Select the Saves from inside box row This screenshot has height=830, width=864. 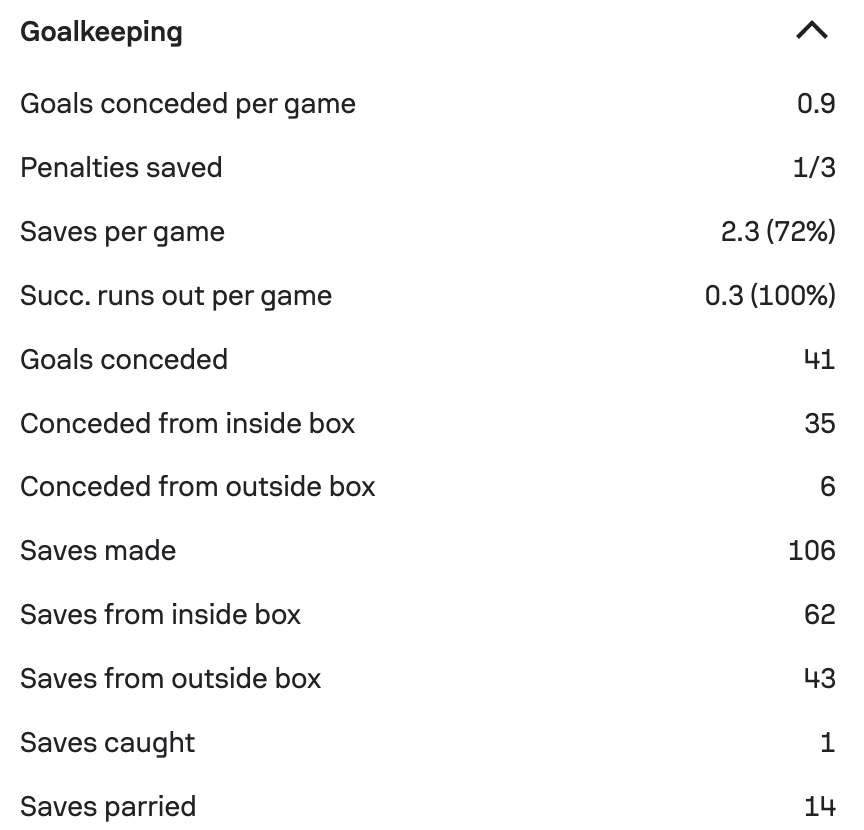point(428,615)
